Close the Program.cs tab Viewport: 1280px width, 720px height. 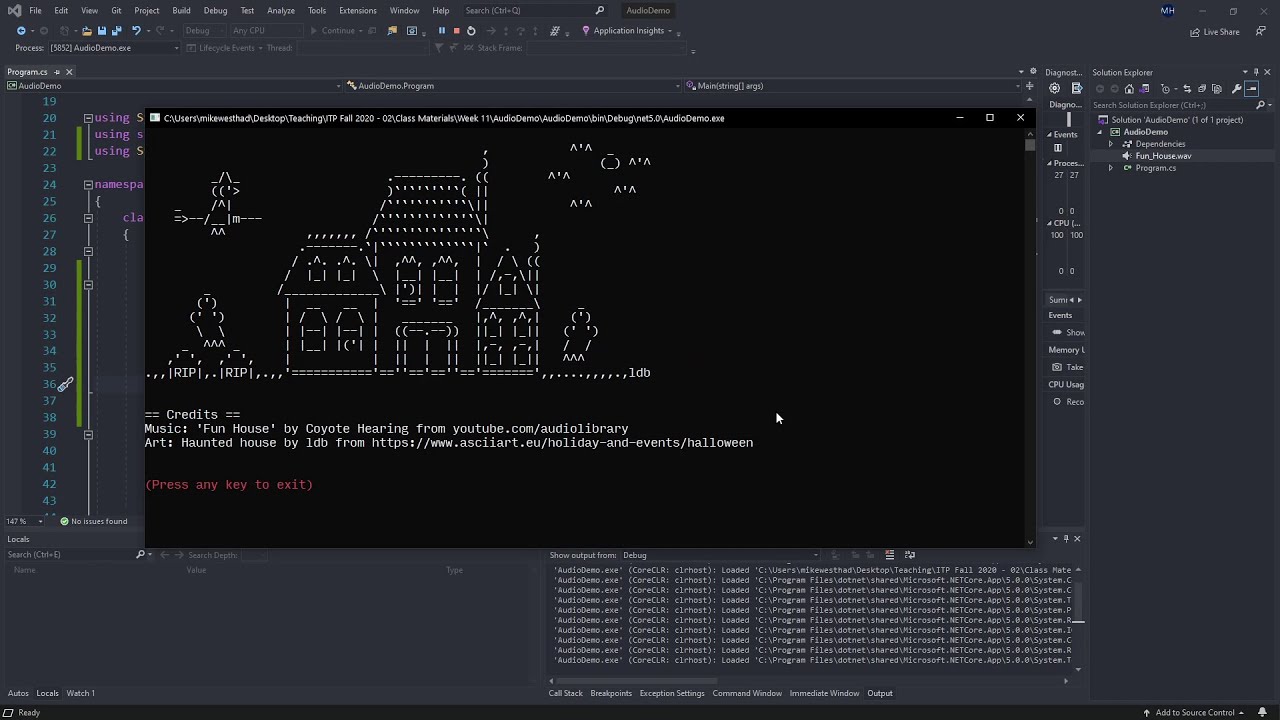[x=69, y=72]
